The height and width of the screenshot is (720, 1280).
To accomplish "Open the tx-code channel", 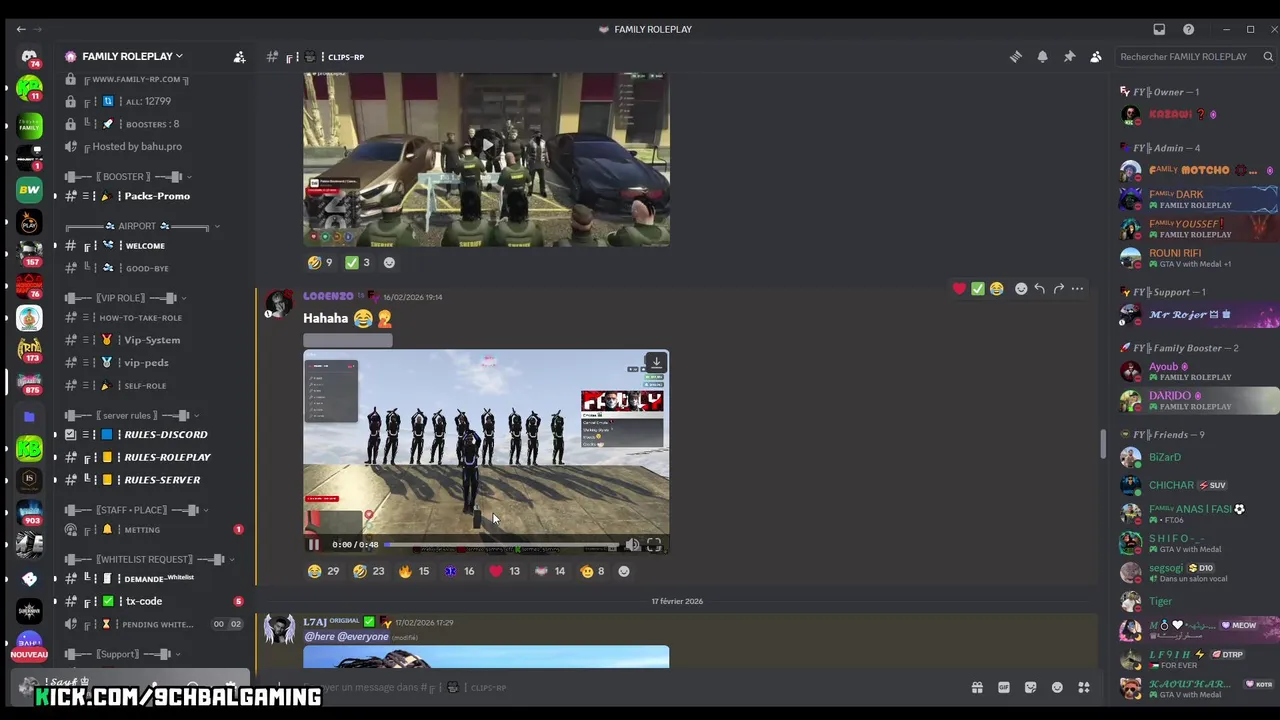I will (144, 601).
